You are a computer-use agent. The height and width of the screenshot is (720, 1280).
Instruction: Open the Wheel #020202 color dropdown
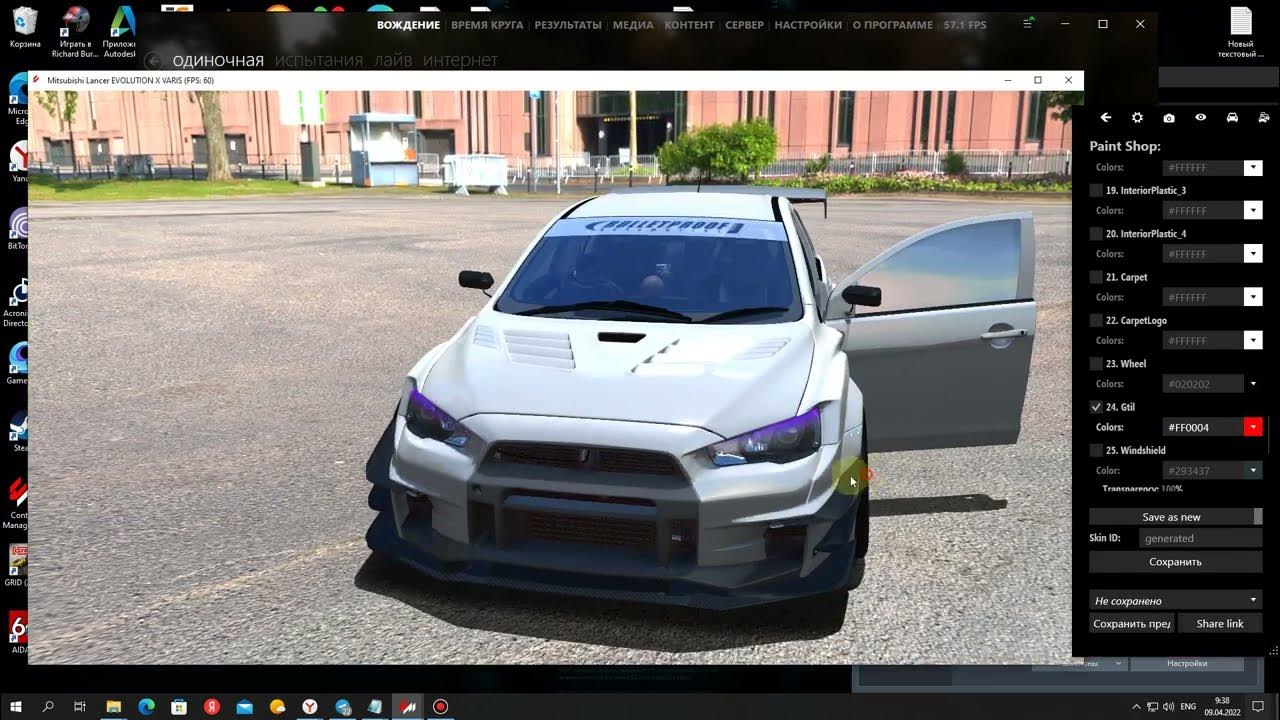pos(1252,384)
